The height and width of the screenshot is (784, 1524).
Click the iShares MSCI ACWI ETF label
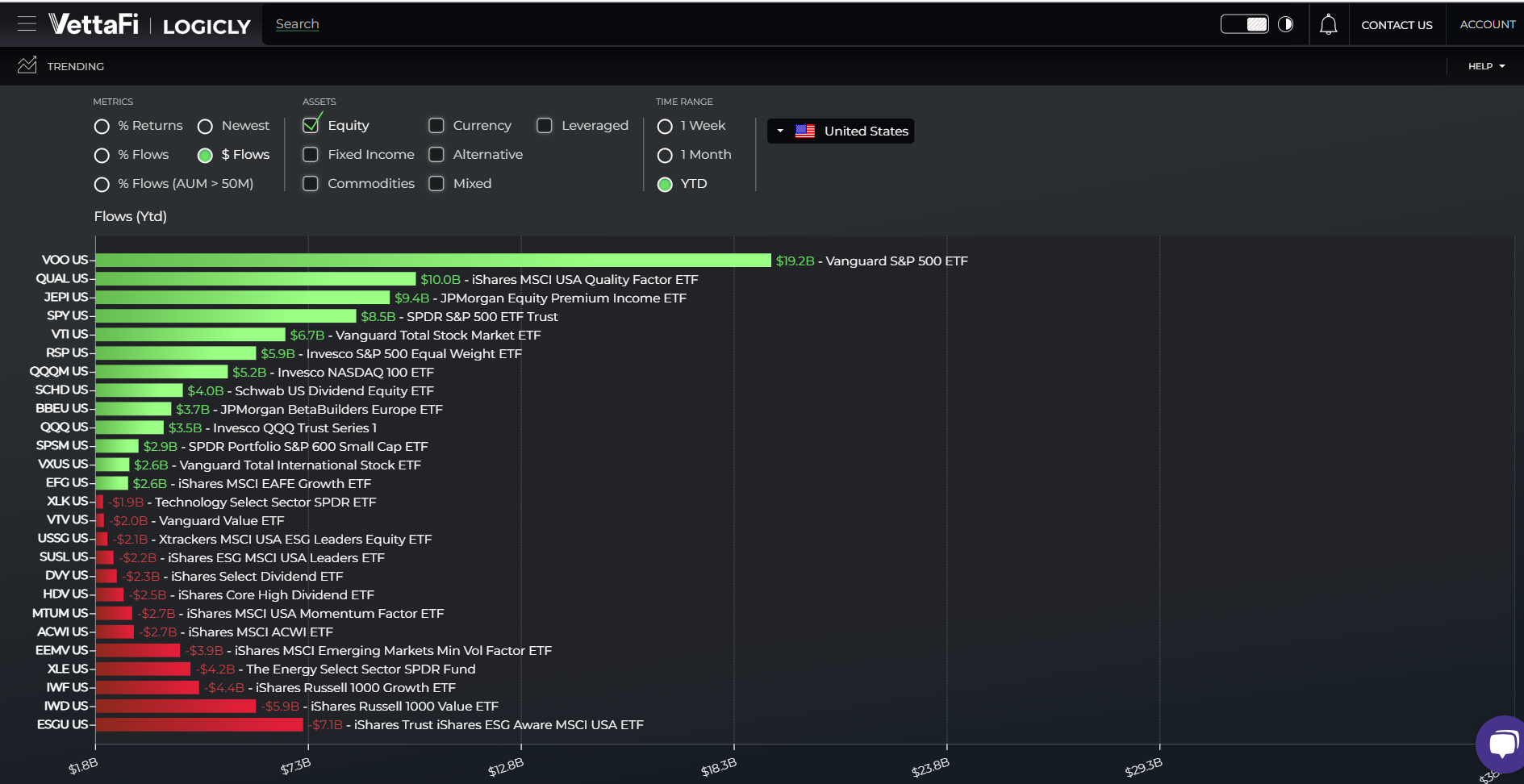click(x=260, y=632)
